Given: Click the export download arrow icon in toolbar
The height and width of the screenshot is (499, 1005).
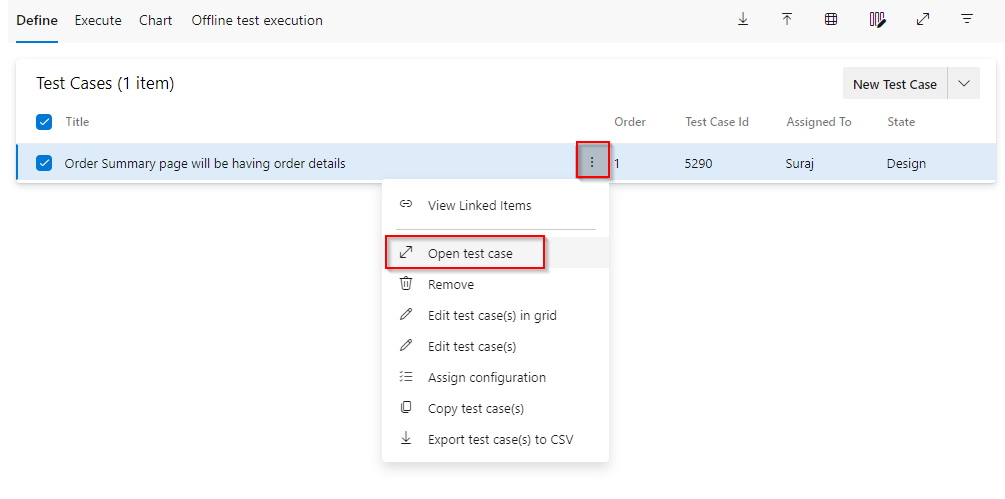Looking at the screenshot, I should [743, 19].
